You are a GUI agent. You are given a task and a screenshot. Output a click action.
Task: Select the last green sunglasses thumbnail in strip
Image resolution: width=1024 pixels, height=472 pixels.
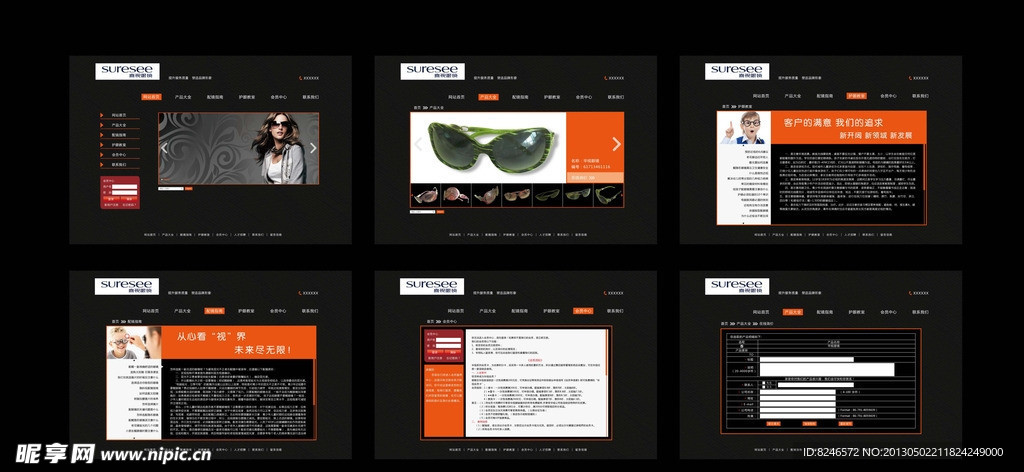coord(608,195)
